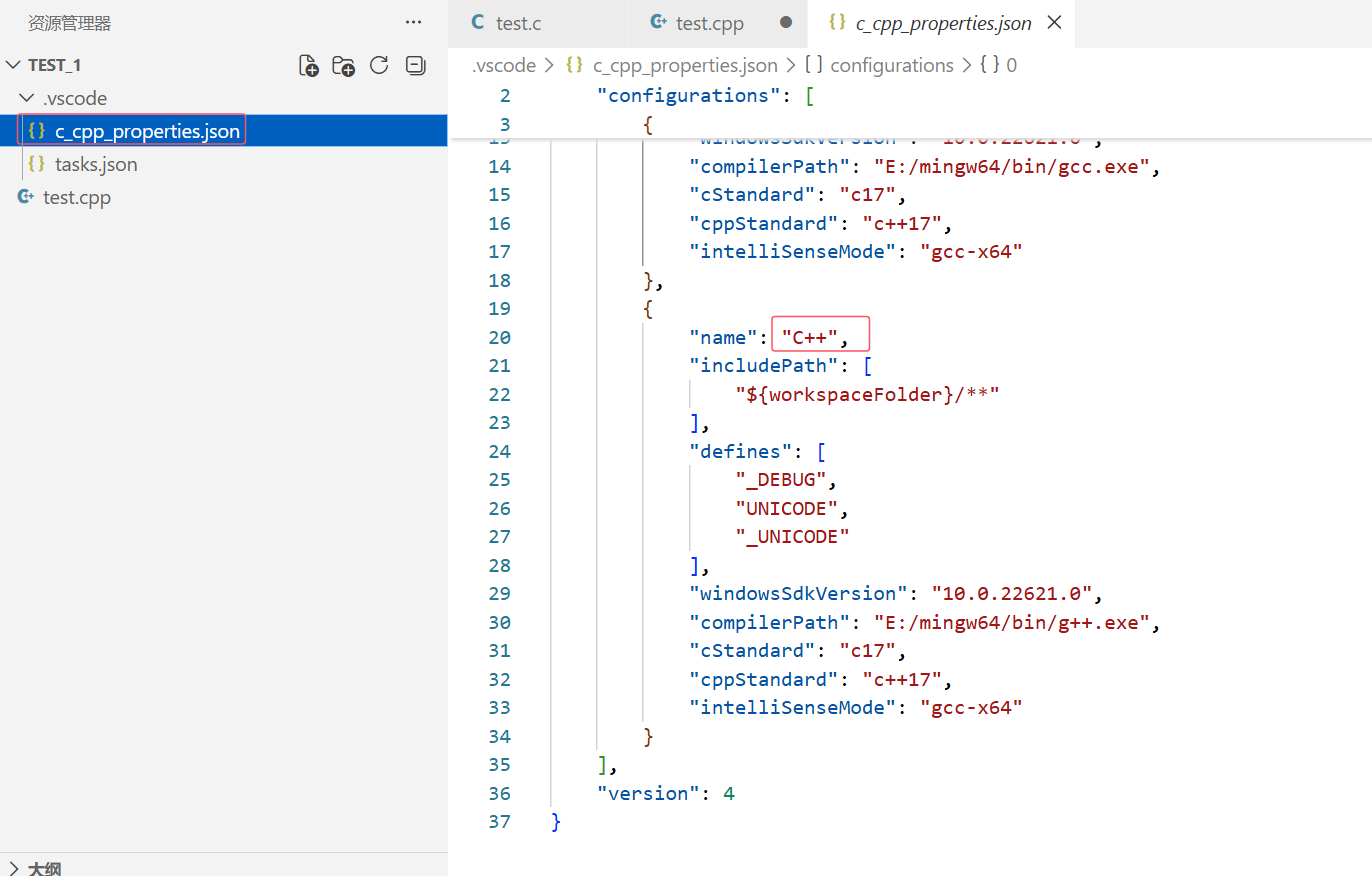1372x876 pixels.
Task: Click unsaved dot on test.cpp tab
Action: (786, 23)
